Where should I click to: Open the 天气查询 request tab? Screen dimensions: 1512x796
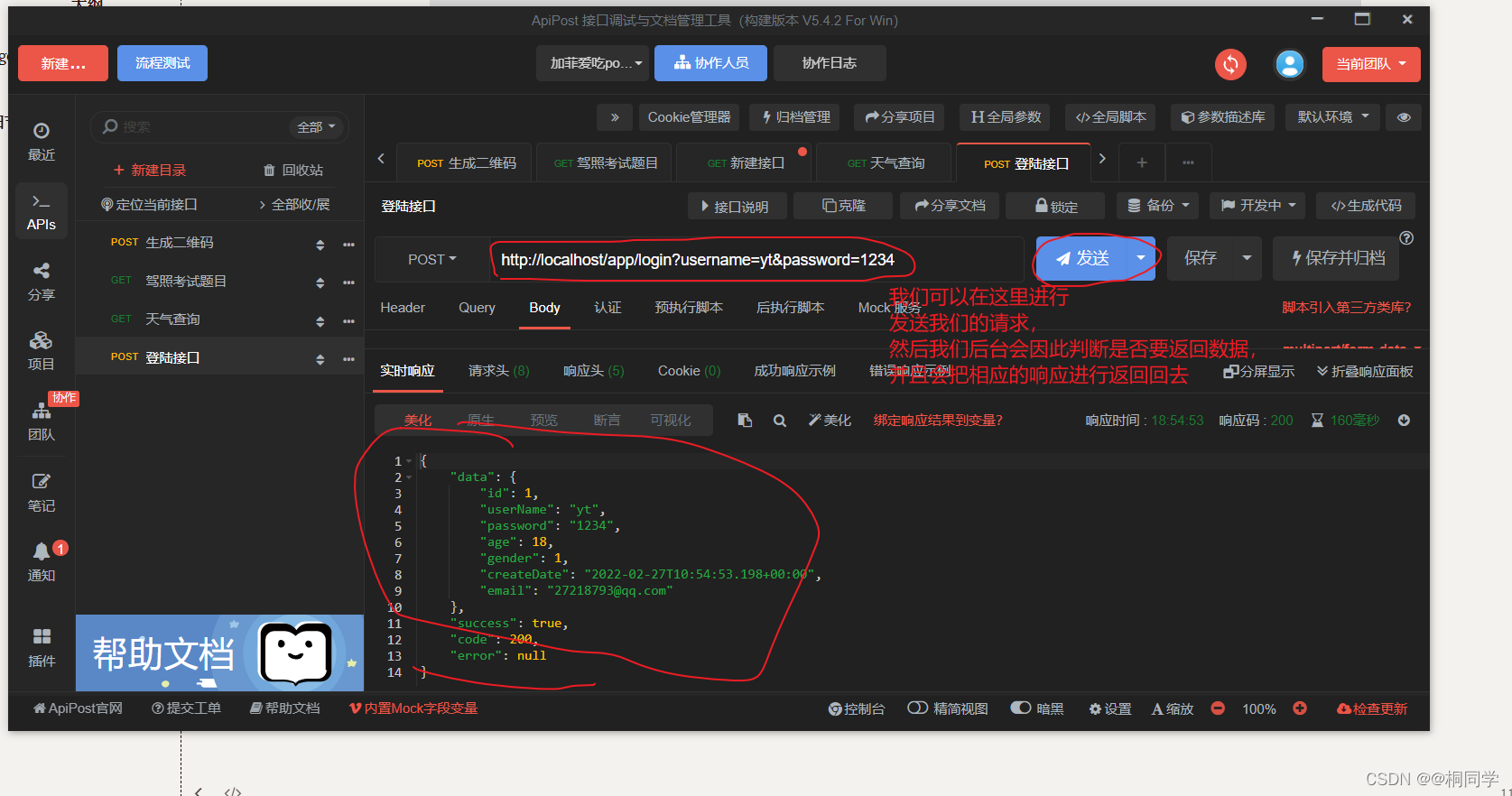tap(886, 162)
